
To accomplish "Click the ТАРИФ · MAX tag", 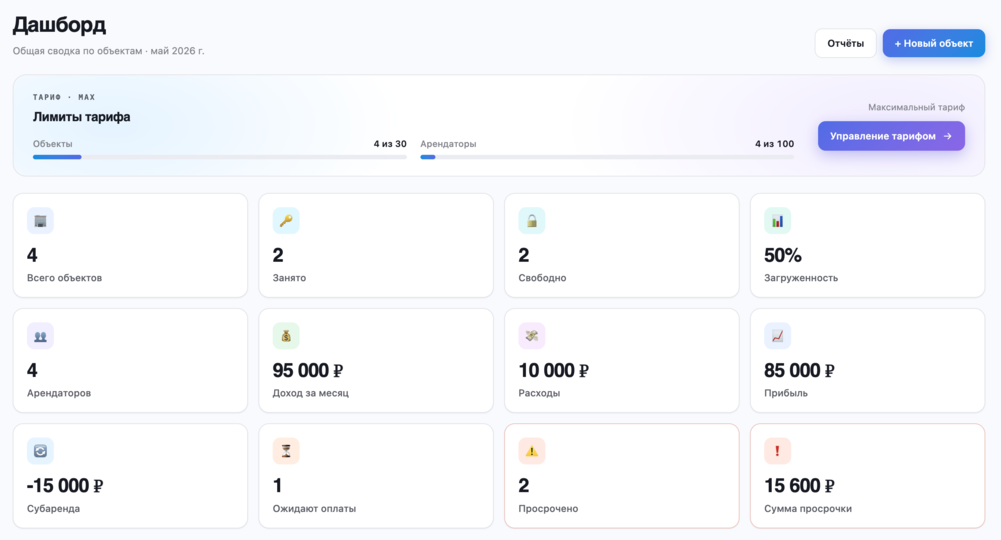I will [64, 97].
